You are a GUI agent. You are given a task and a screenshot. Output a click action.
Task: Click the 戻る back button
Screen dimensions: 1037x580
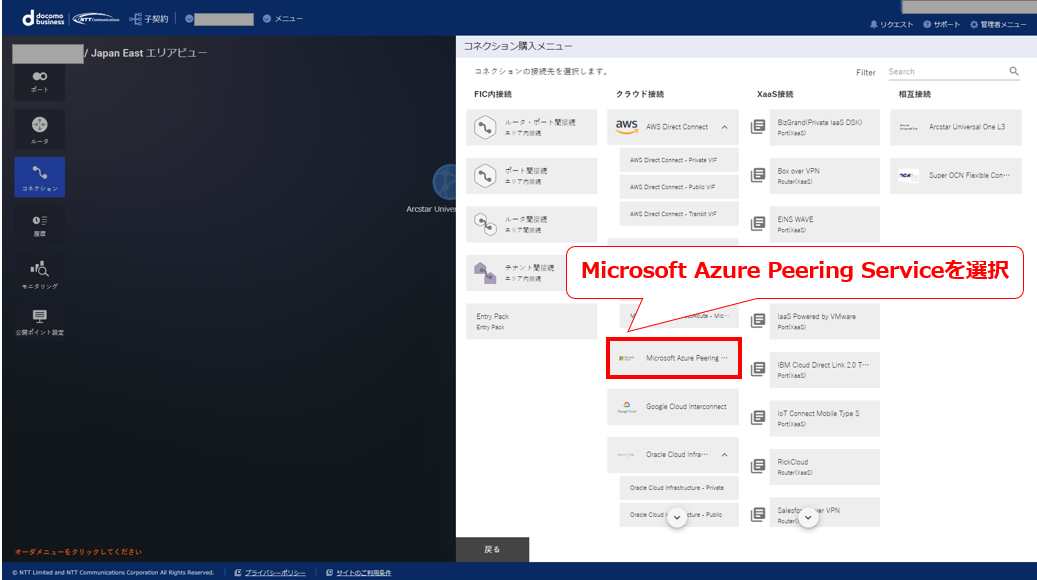pos(492,550)
